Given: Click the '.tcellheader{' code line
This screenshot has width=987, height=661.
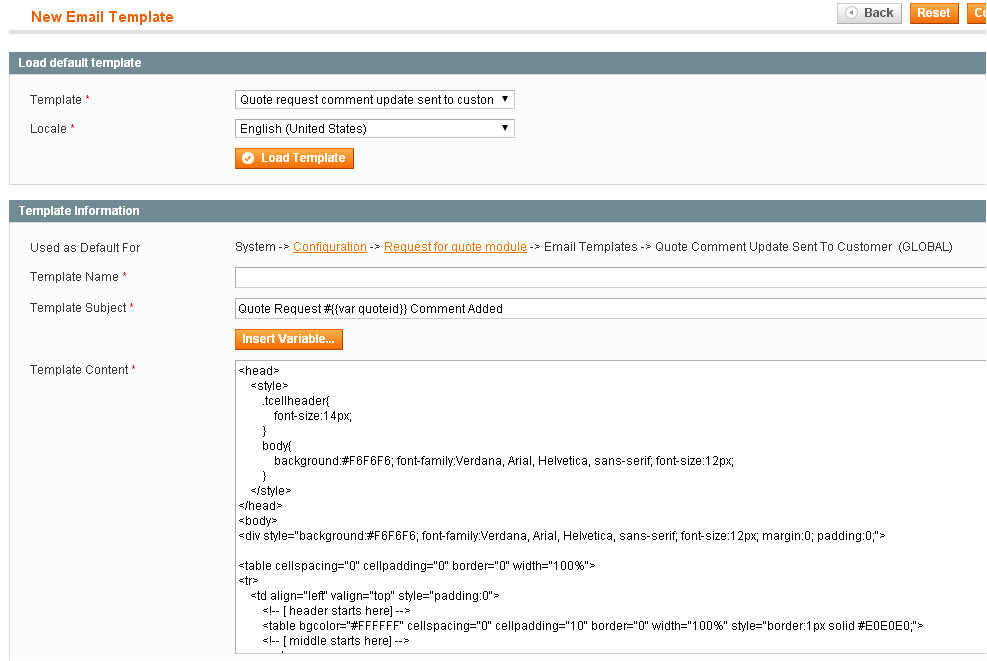Looking at the screenshot, I should point(296,401).
